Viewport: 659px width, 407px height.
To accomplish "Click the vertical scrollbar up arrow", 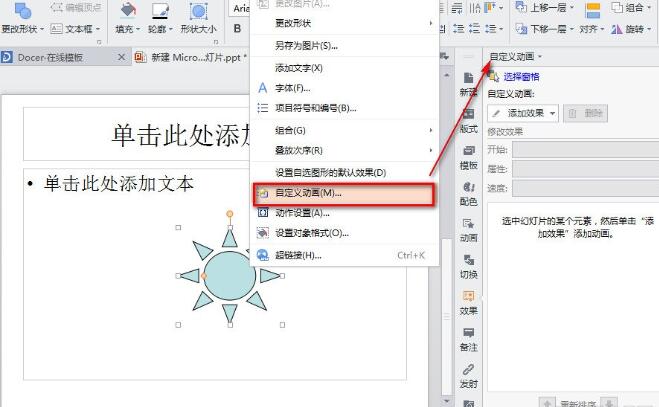I will click(x=446, y=76).
